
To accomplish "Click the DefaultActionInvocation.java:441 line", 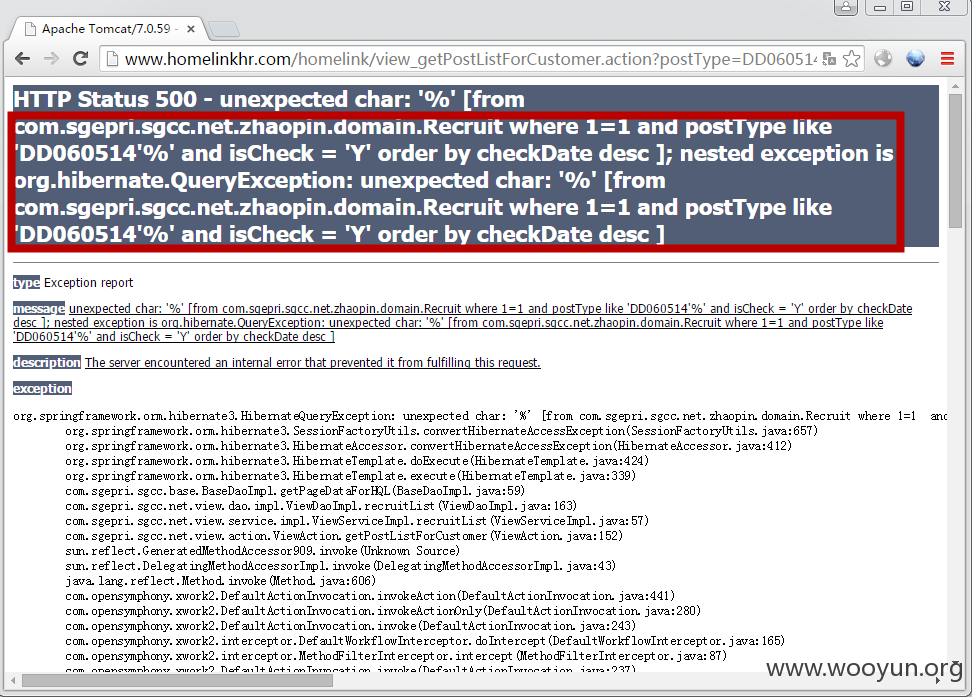I will (x=370, y=596).
